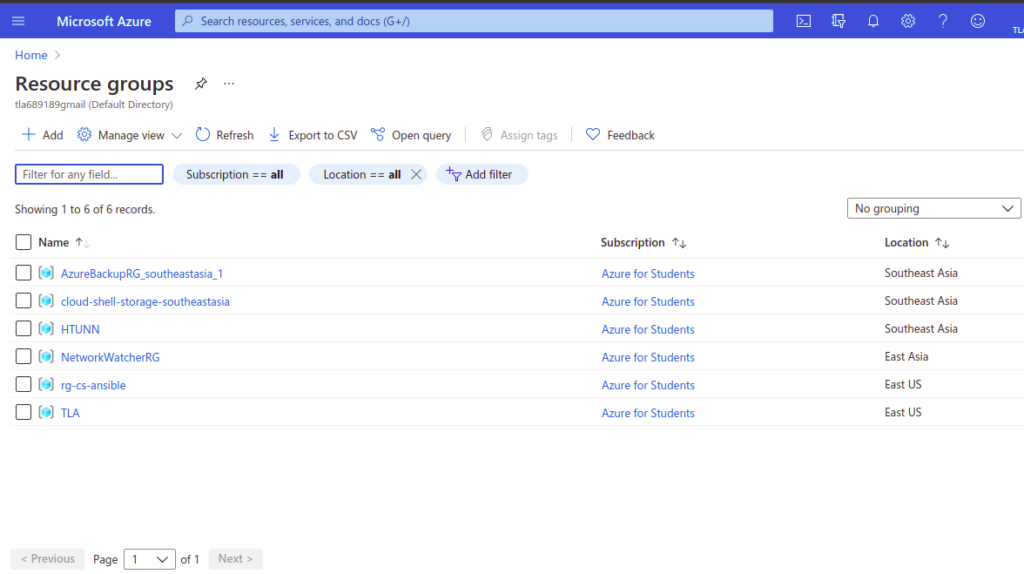Click the Previous page button
1024x574 pixels.
48,559
